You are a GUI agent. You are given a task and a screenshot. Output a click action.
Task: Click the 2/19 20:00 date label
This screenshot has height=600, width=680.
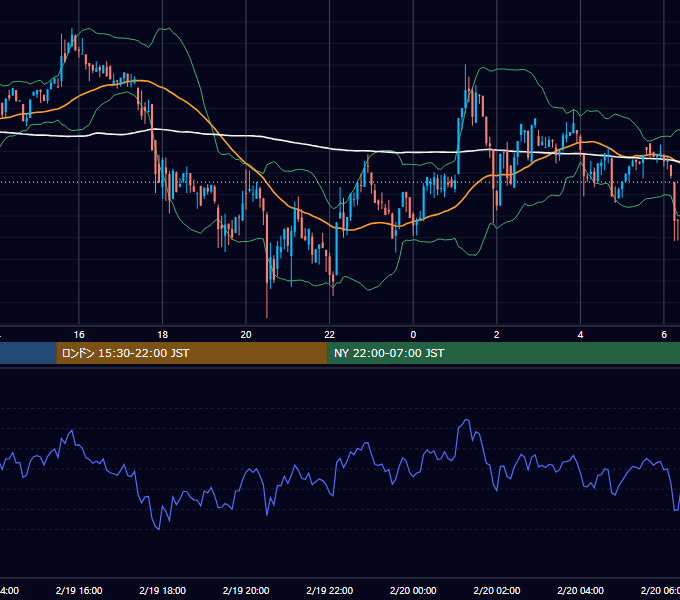pyautogui.click(x=246, y=590)
